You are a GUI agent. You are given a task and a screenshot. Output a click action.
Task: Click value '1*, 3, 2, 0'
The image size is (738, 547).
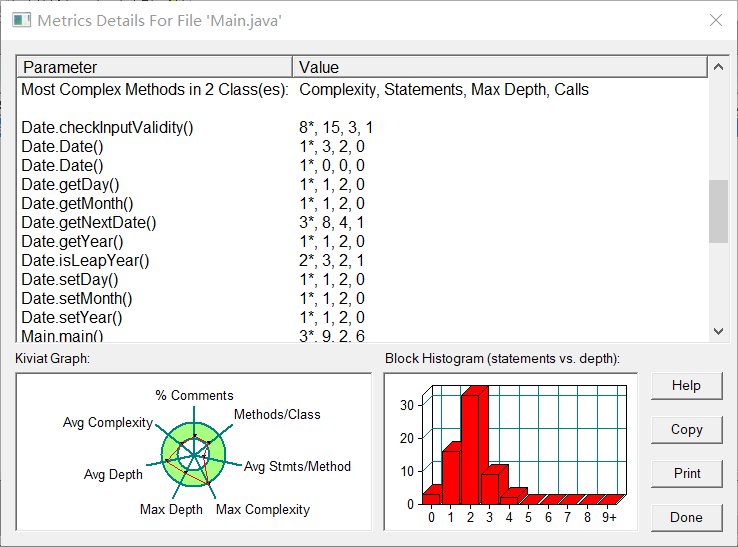(331, 146)
